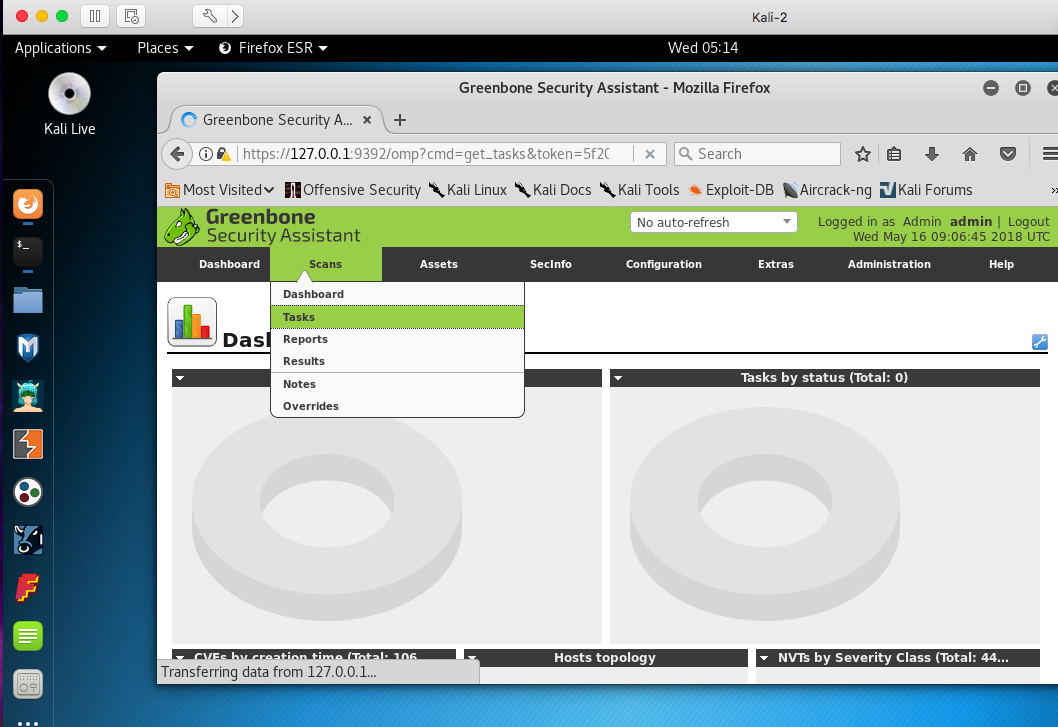Expand Tasks by status chart options
The width and height of the screenshot is (1058, 727).
click(x=617, y=378)
